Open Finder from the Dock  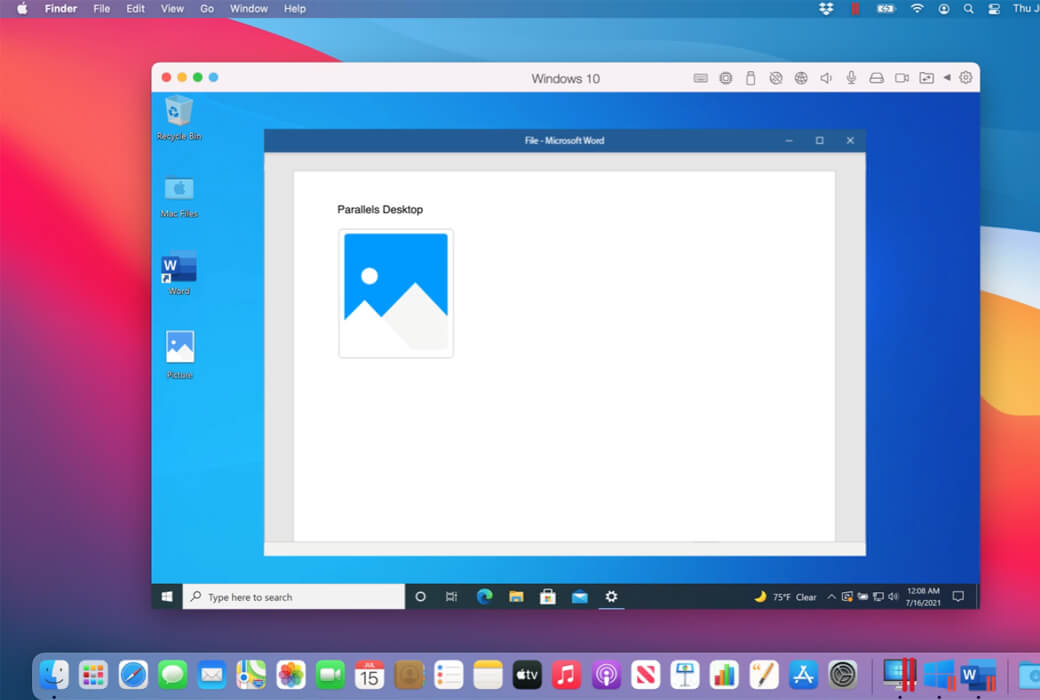tap(54, 675)
